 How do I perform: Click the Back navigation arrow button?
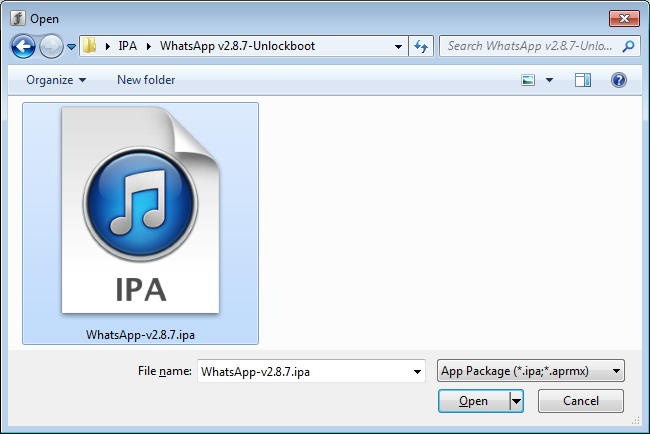click(x=23, y=46)
